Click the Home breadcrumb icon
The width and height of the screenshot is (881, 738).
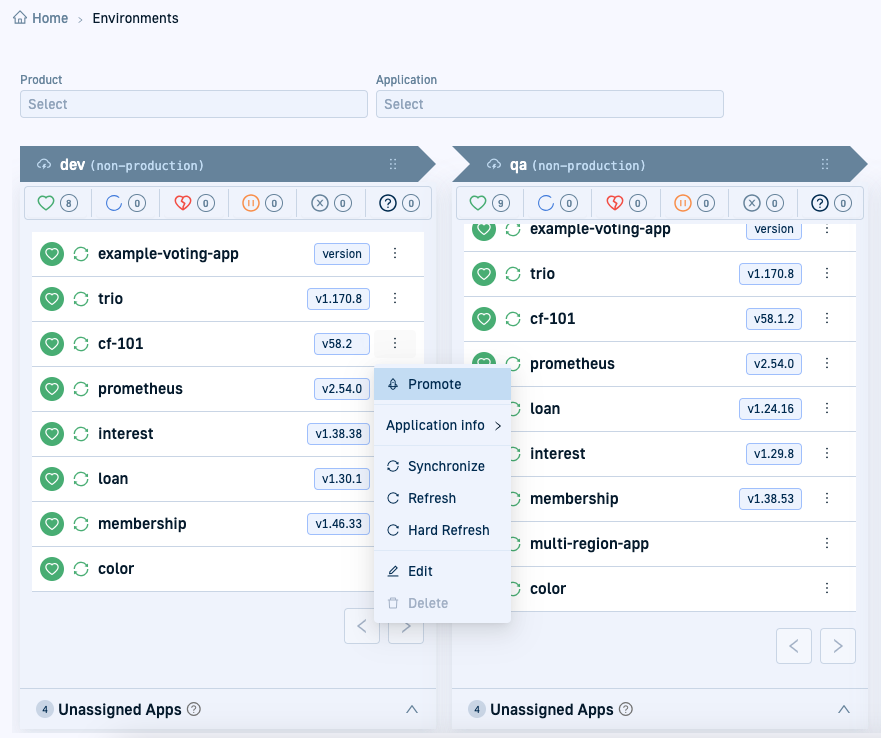(20, 18)
